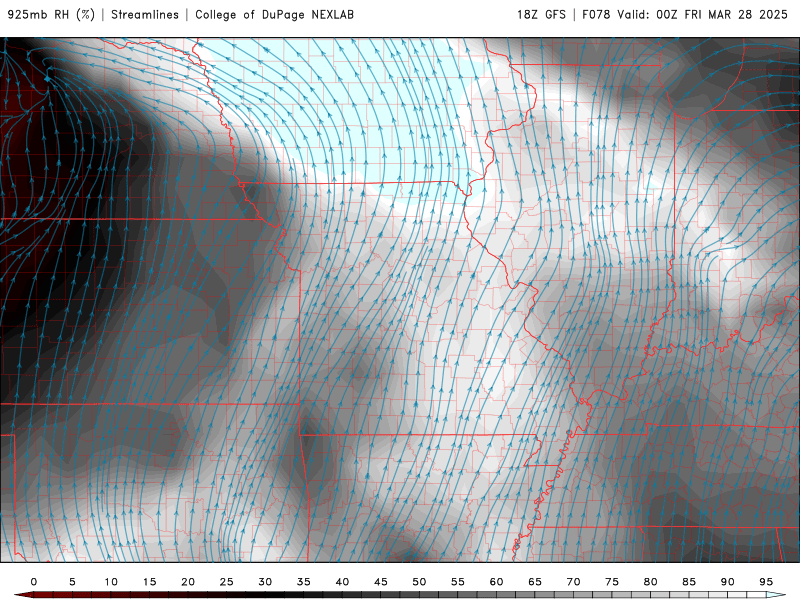800x600 pixels.
Task: Click the "75" colorbar scale label
Action: [612, 582]
